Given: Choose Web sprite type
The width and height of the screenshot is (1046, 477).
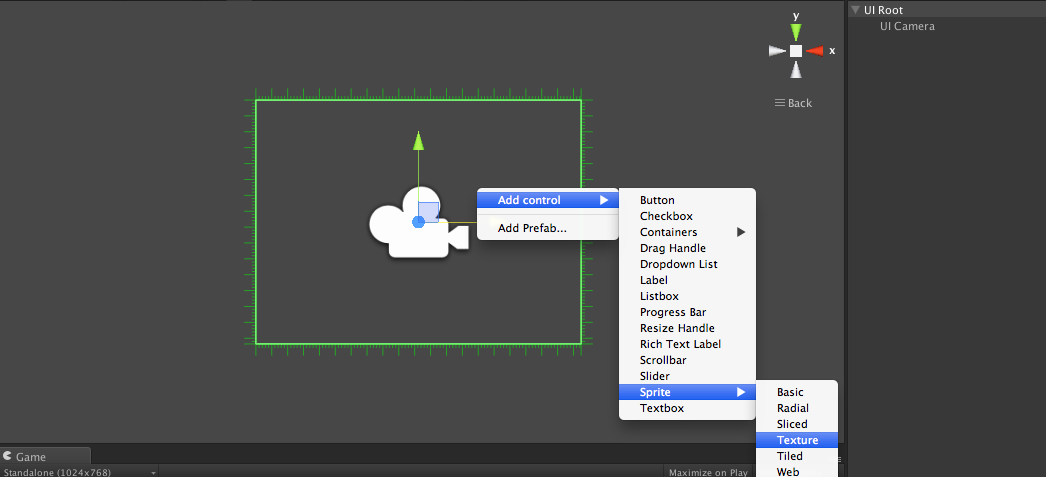Looking at the screenshot, I should point(797,471).
